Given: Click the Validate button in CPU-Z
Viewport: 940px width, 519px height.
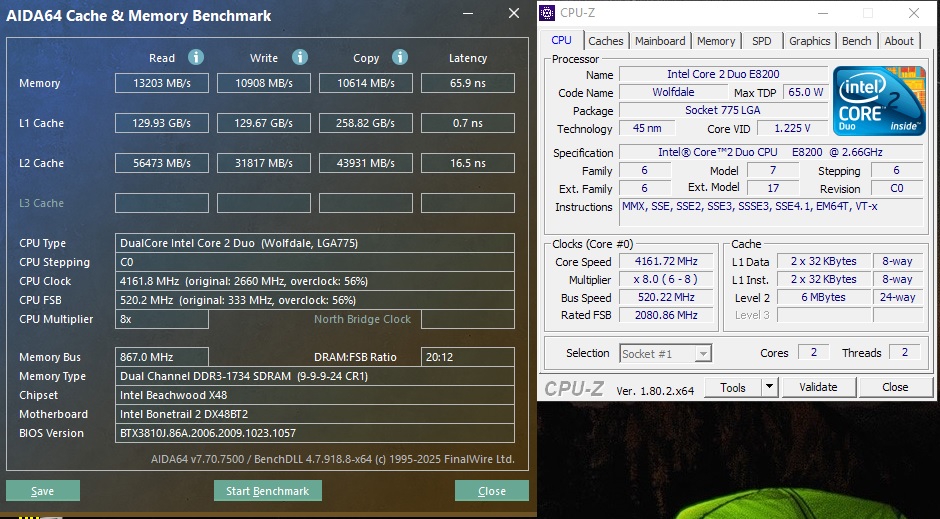Looking at the screenshot, I should [818, 387].
